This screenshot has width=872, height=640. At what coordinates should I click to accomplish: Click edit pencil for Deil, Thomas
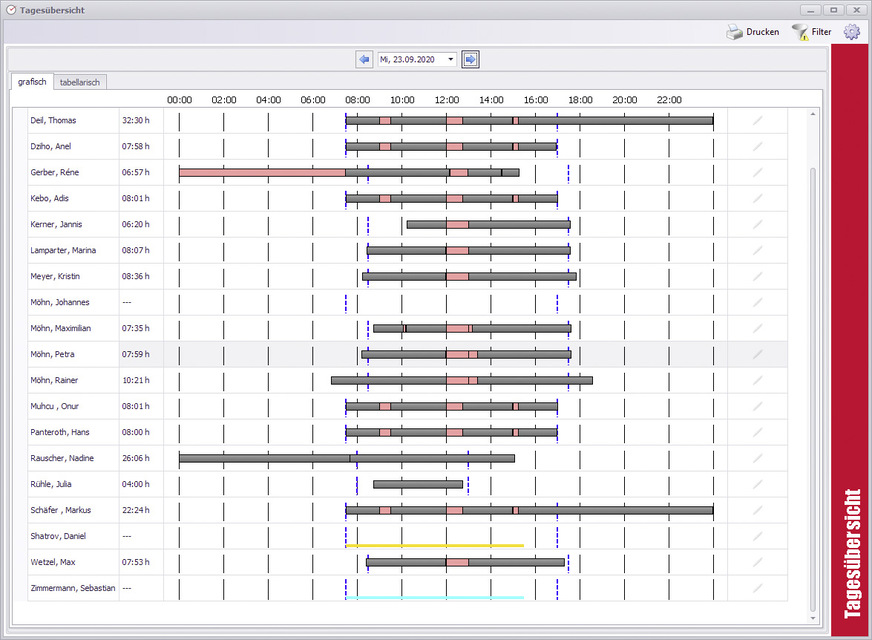pyautogui.click(x=757, y=121)
